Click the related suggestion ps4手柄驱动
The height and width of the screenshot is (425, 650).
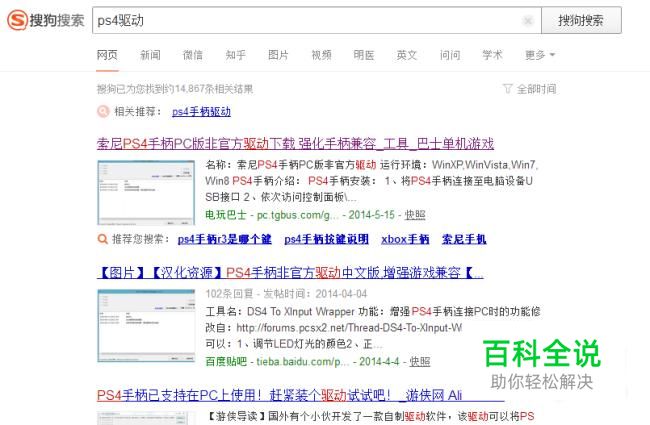point(201,112)
